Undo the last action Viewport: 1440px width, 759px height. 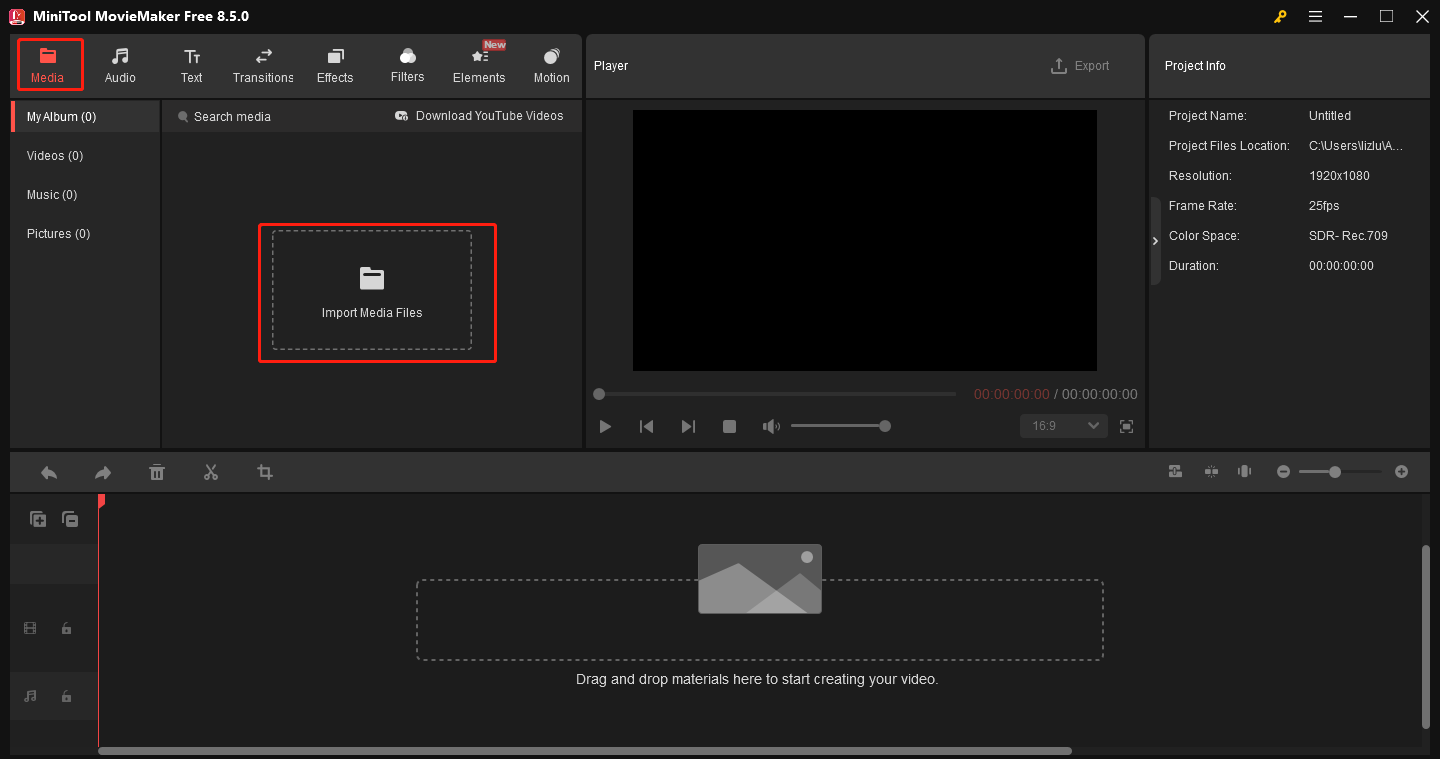48,471
